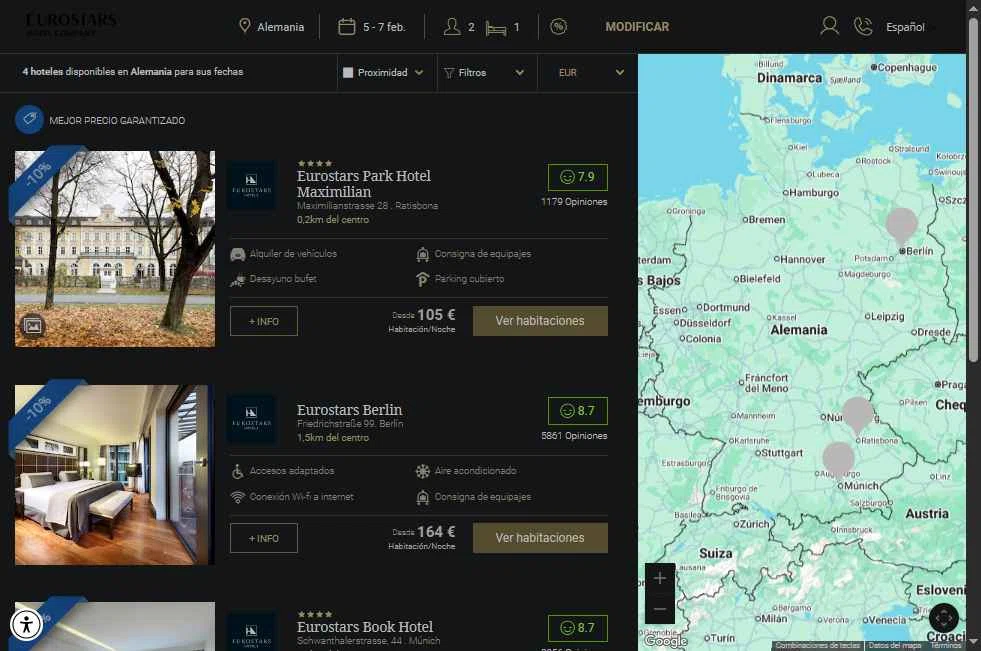The width and height of the screenshot is (981, 651).
Task: Click the Eurostars brand logo for Park Hotel Maximilian
Action: coord(252,185)
